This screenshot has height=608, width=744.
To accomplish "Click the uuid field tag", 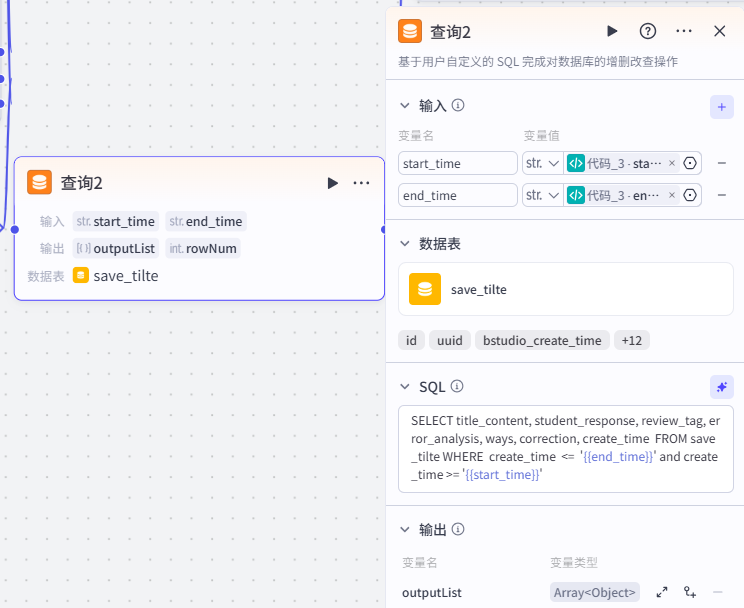I will pos(450,340).
